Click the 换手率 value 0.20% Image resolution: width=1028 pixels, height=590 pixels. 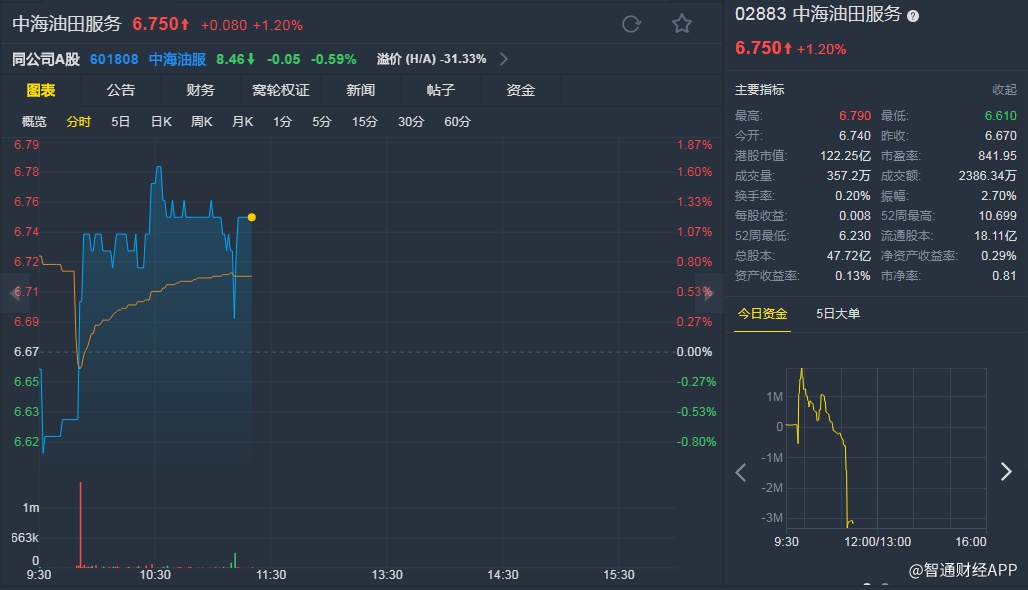pos(852,196)
